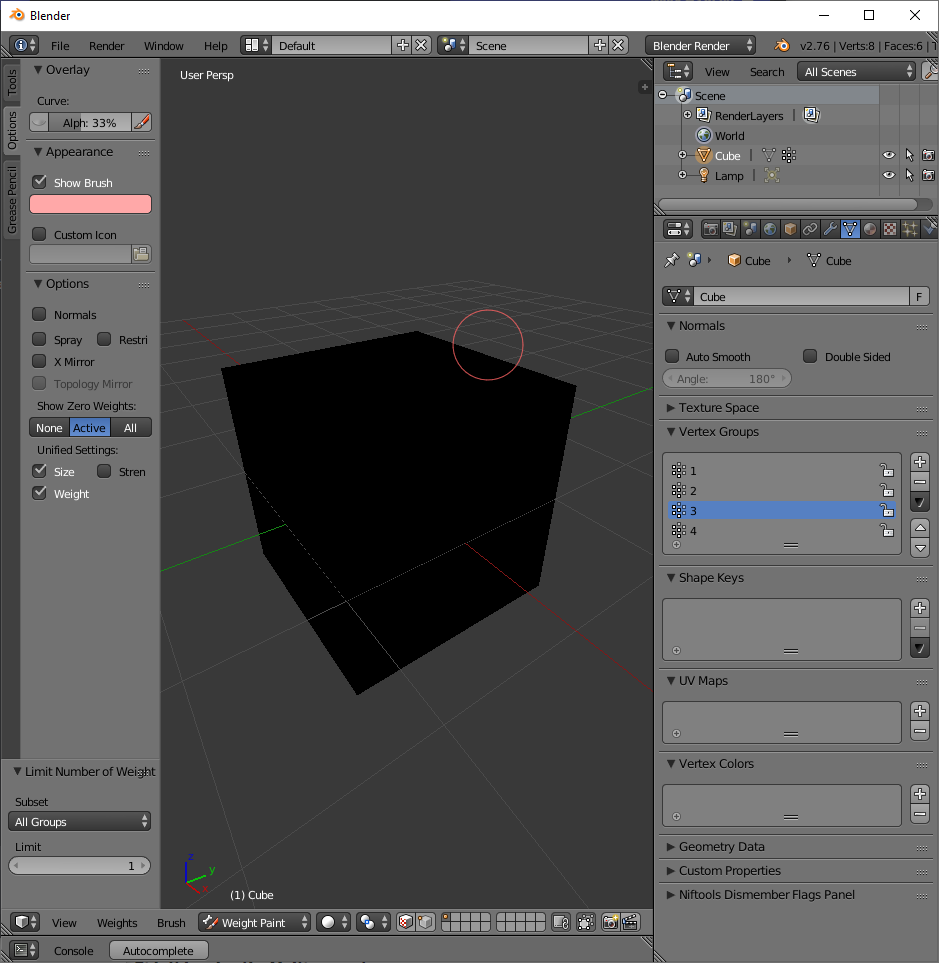939x963 pixels.
Task: Toggle limit selection to visible cube icon
Action: tap(425, 922)
